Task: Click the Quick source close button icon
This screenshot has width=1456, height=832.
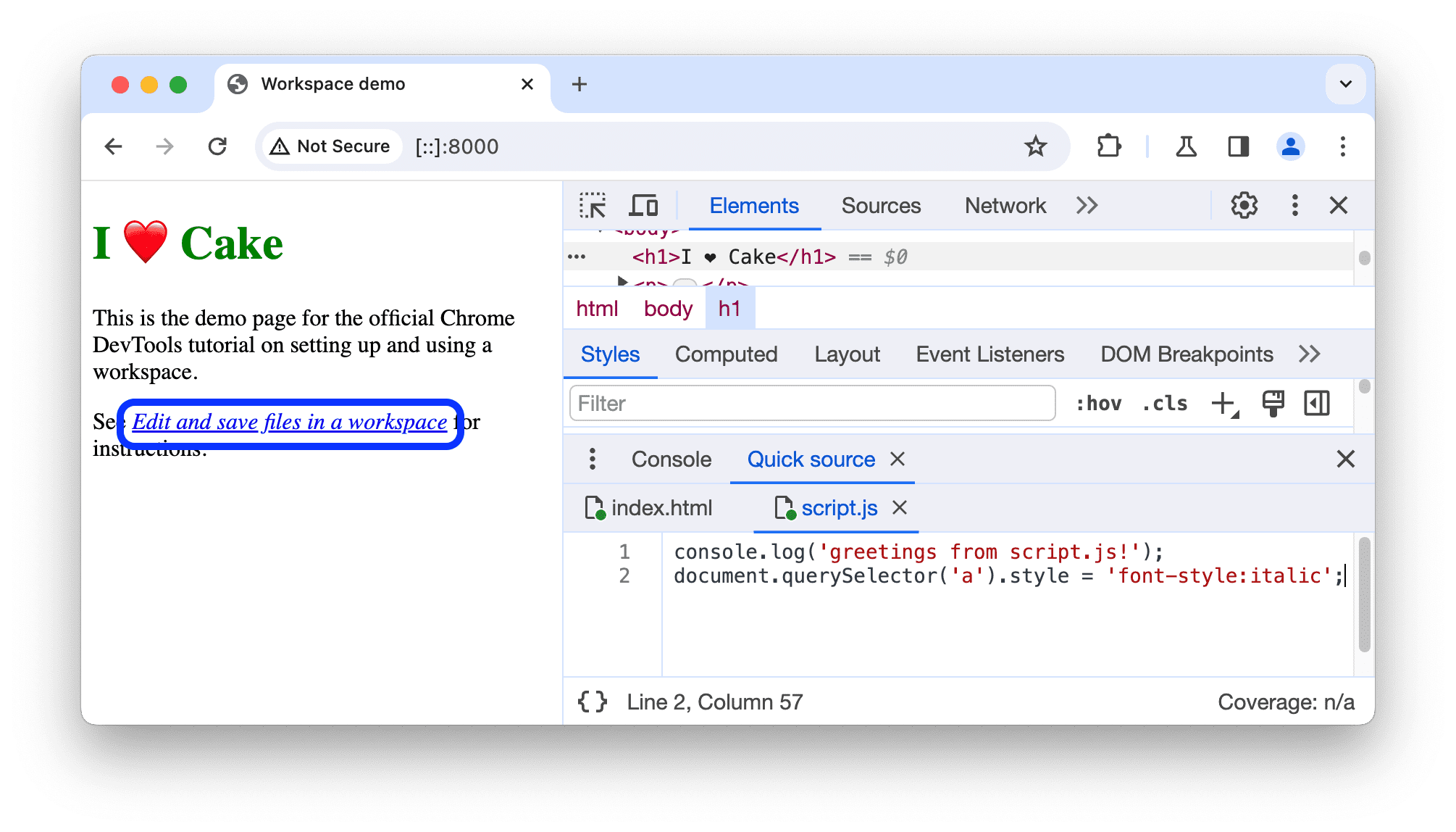Action: pos(898,458)
